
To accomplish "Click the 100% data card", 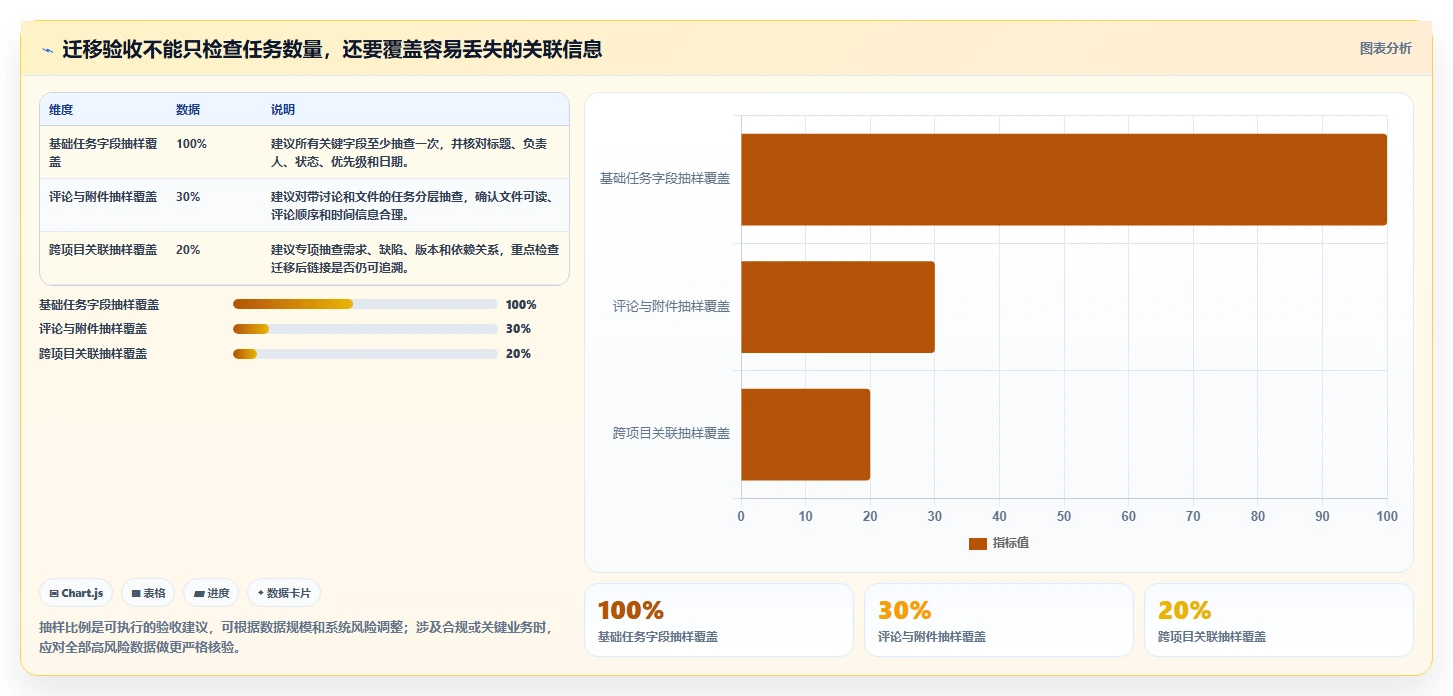I will [x=718, y=620].
